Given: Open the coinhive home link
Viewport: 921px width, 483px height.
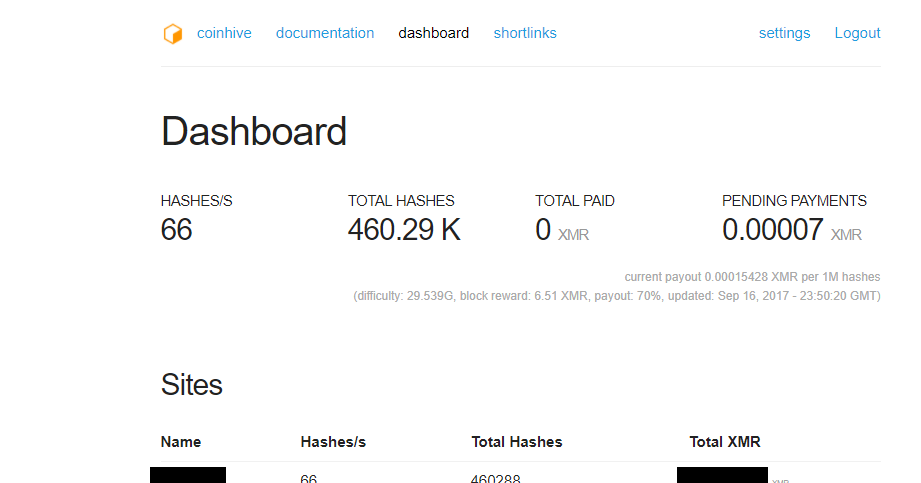Looking at the screenshot, I should [x=224, y=33].
